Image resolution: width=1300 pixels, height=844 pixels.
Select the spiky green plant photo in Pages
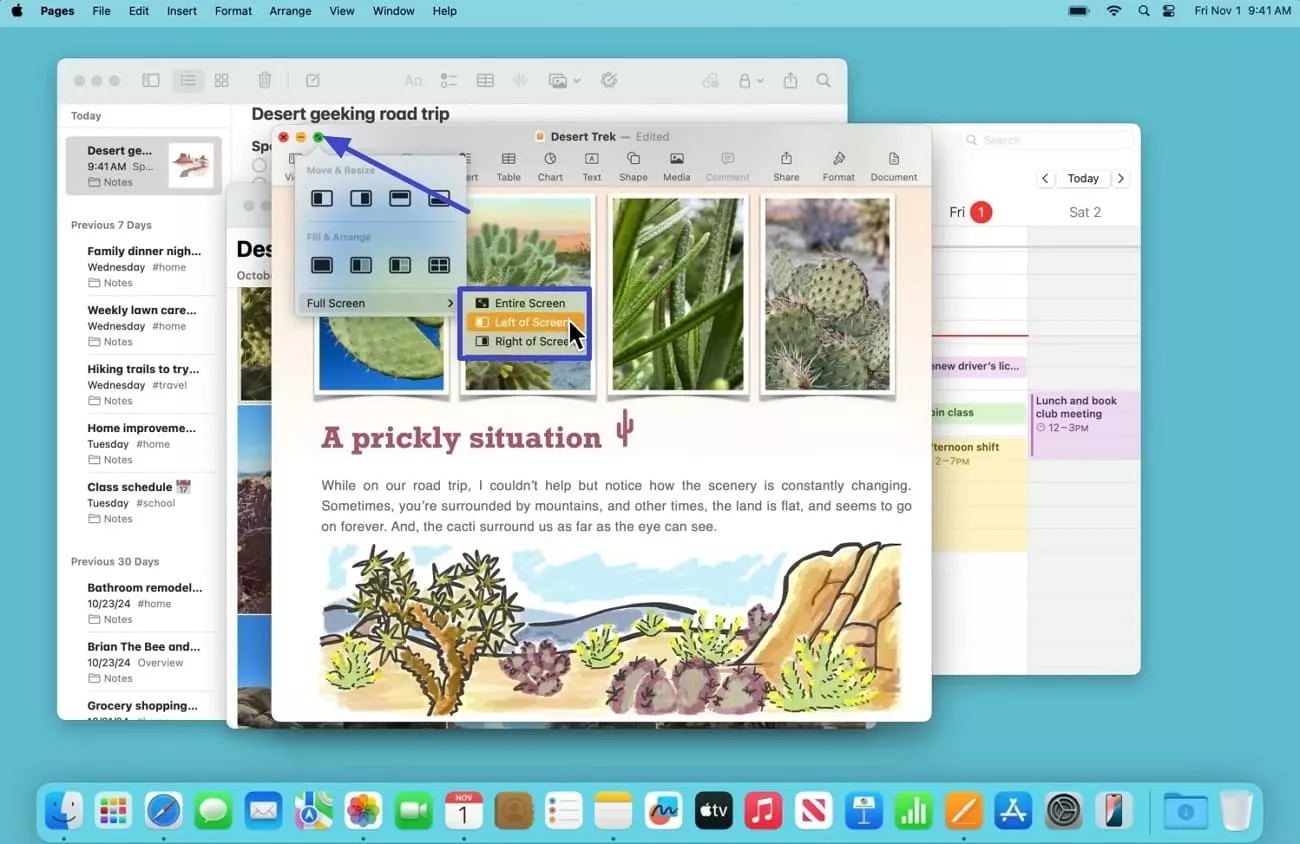click(x=677, y=293)
